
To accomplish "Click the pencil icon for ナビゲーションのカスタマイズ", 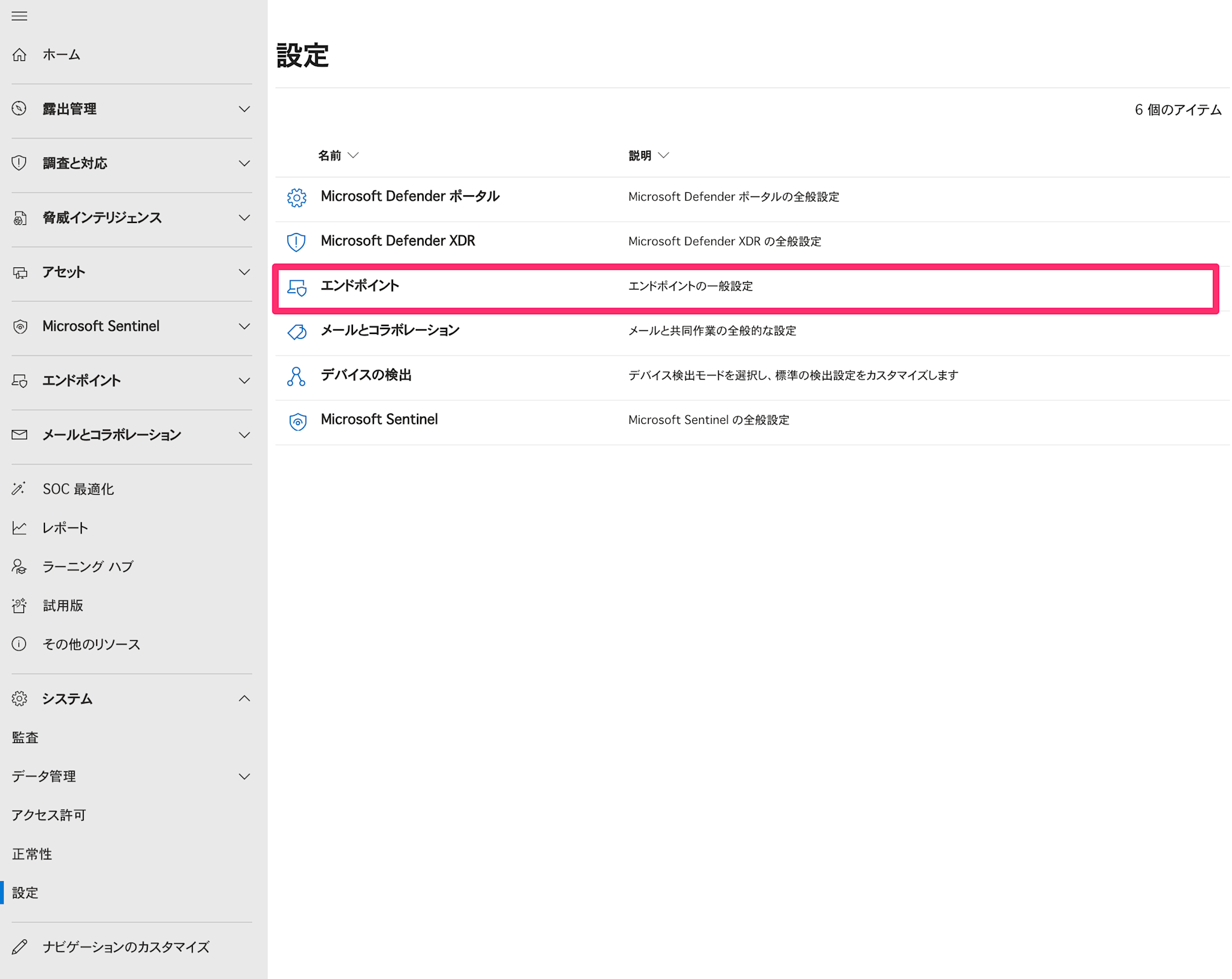I will [x=20, y=947].
